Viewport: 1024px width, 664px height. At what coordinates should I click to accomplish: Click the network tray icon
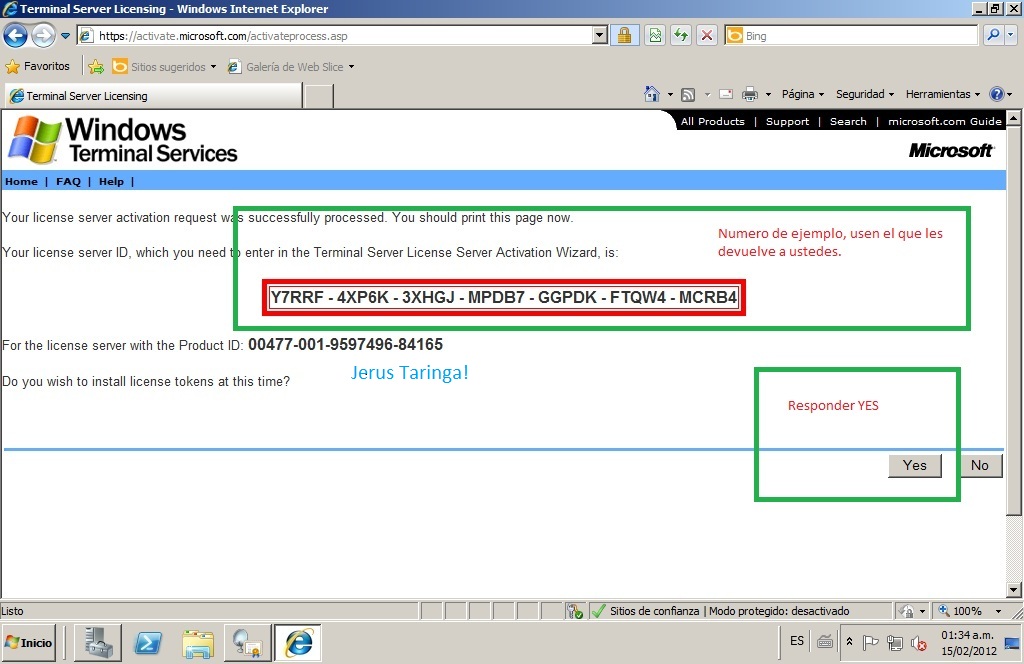click(895, 643)
